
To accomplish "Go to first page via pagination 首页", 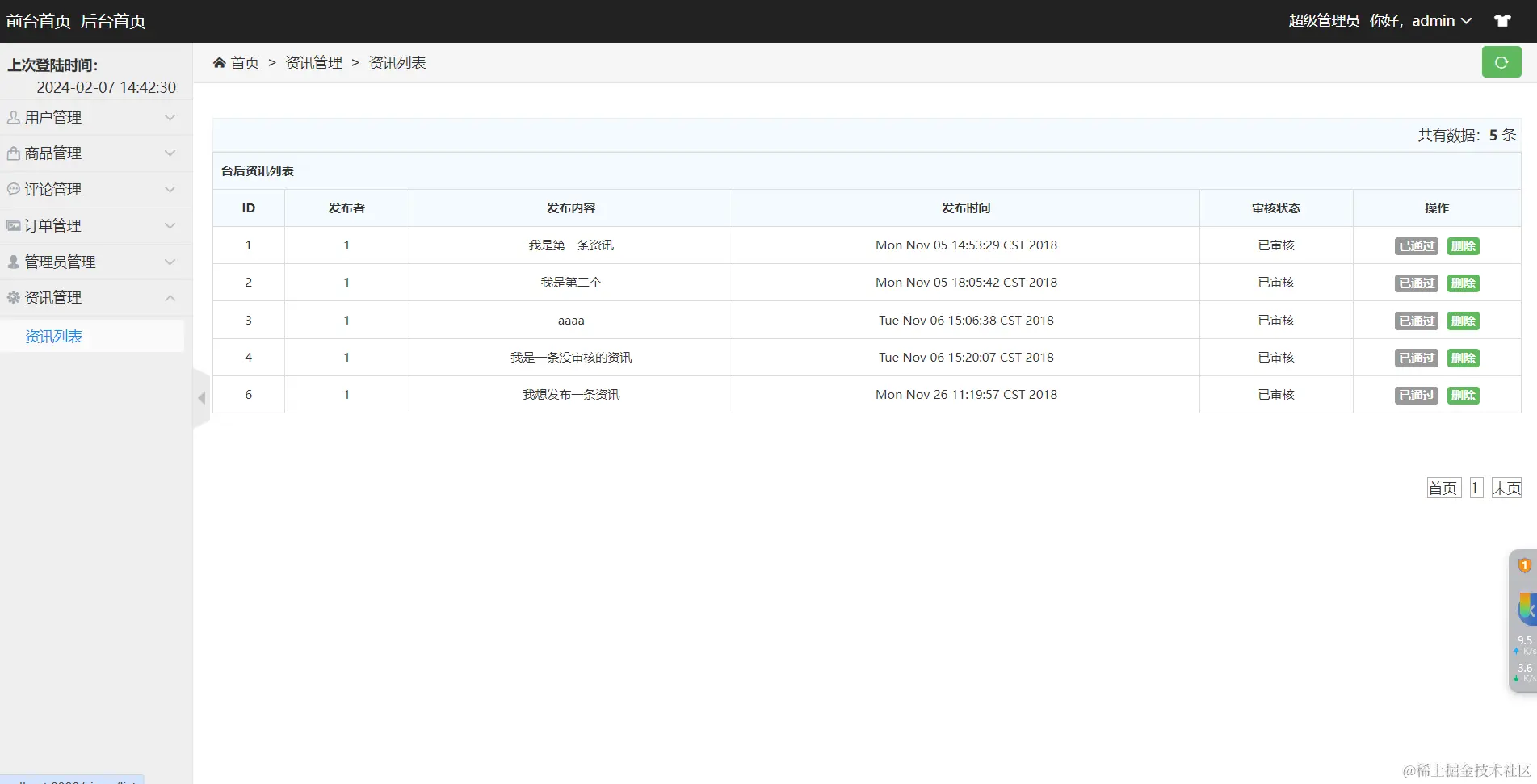I will coord(1443,488).
